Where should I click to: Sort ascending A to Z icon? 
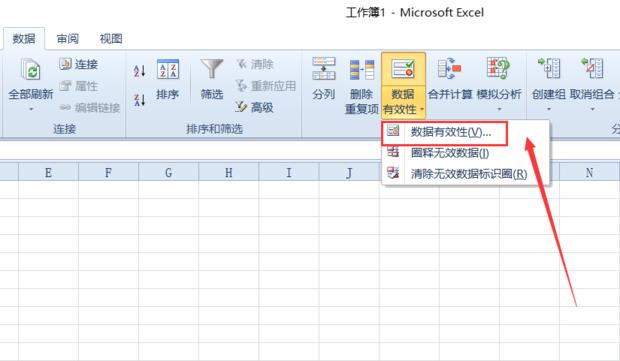coord(140,71)
